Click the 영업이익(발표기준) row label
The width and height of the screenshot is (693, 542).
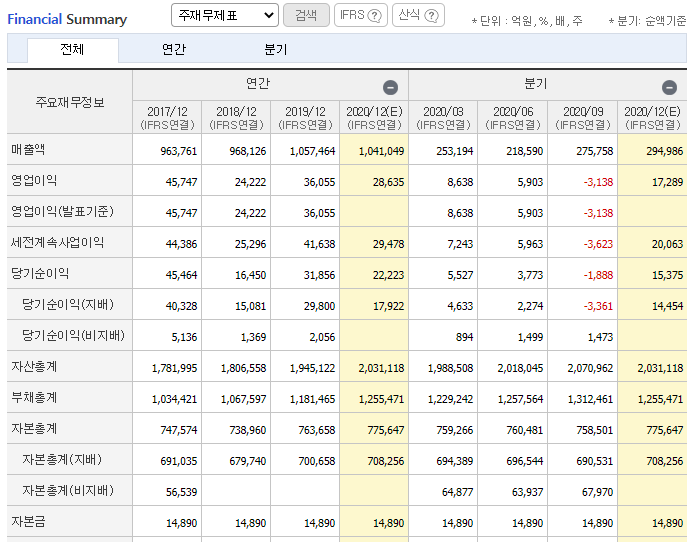(62, 211)
